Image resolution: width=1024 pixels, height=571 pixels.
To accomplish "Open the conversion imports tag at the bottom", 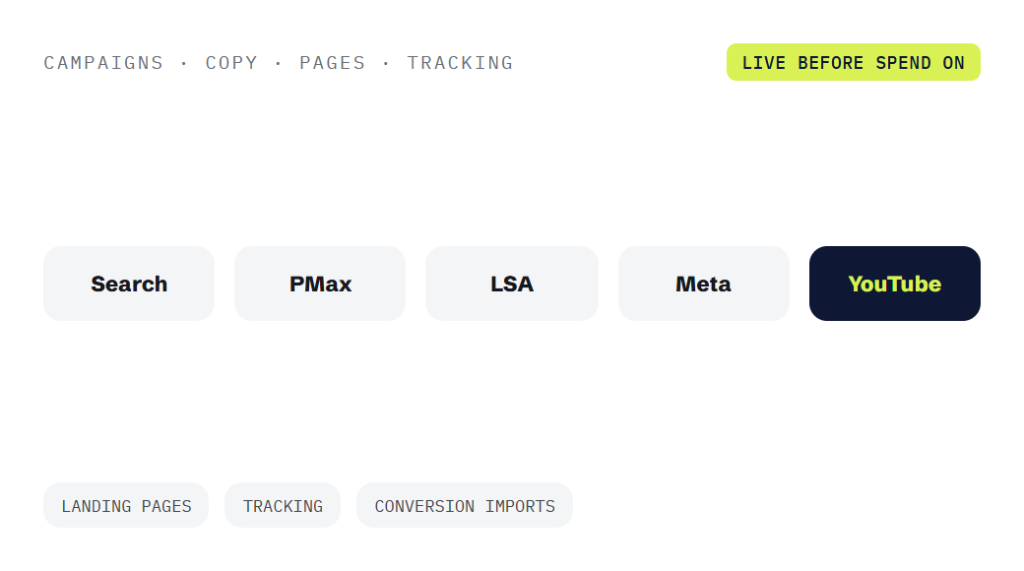I will [464, 506].
